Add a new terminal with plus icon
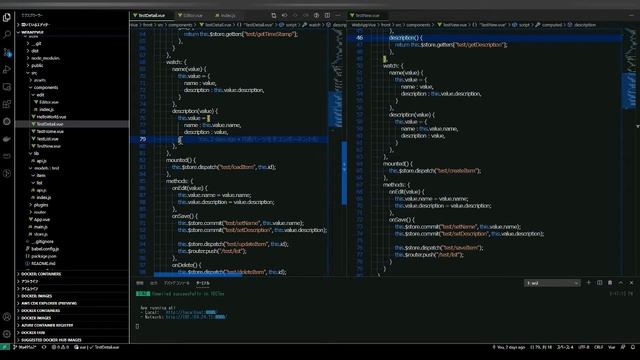Viewport: 640px width, 360px height. point(589,282)
